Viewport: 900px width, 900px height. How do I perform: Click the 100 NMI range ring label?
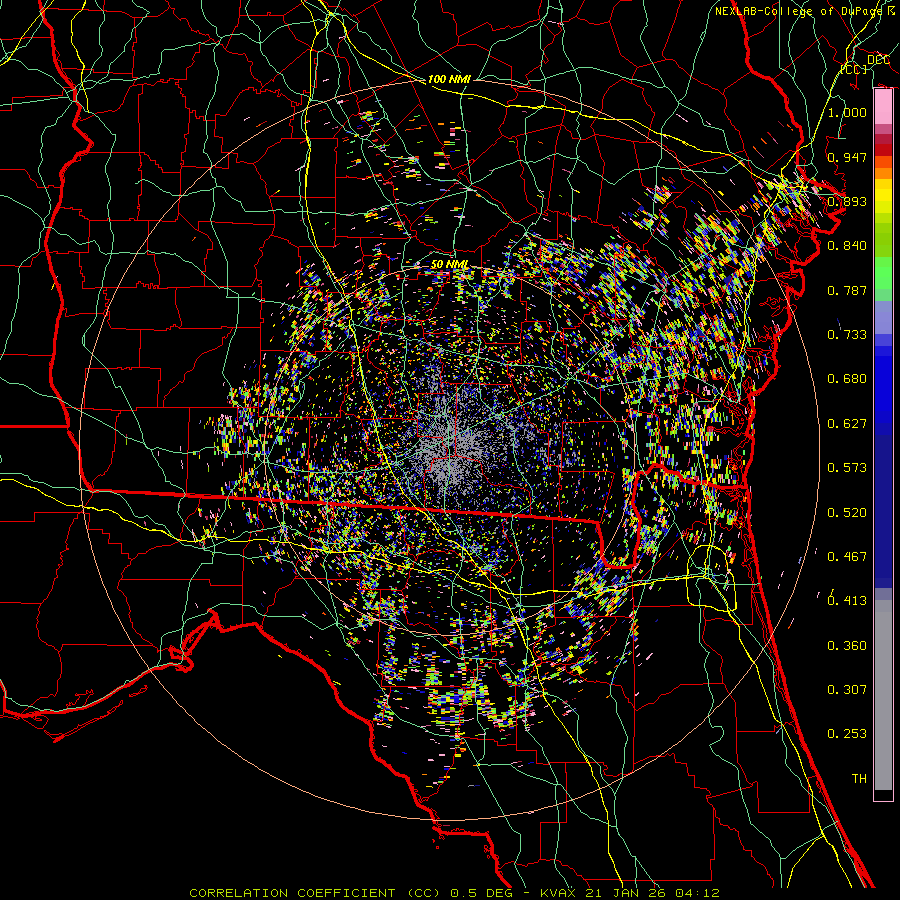pyautogui.click(x=449, y=79)
